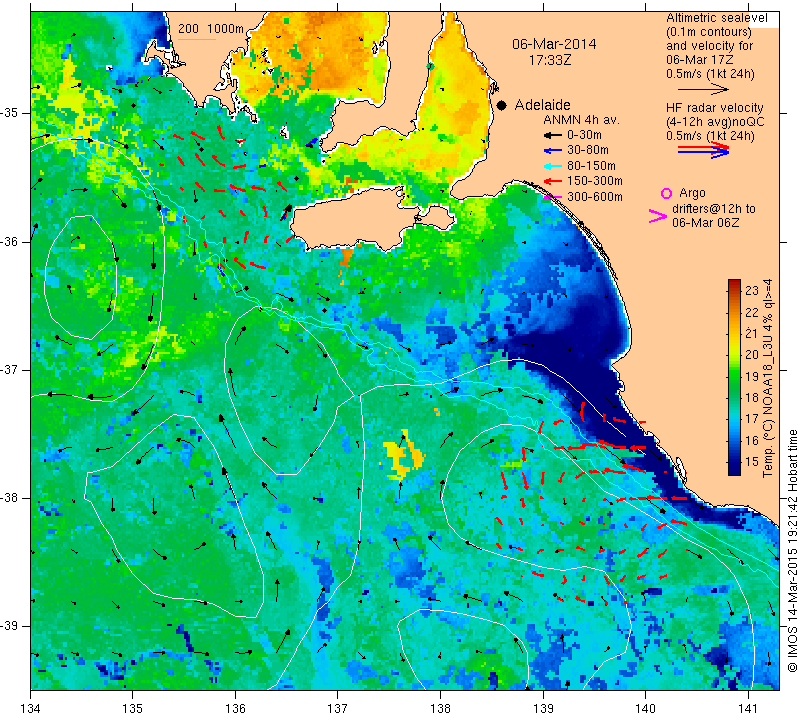Screen dimensions: 800x720
Task: Click the magenta drifters chevron symbol
Action: click(658, 216)
